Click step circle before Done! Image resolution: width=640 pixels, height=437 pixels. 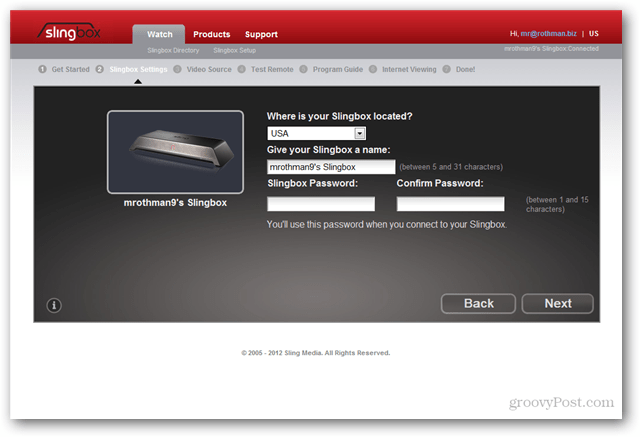click(447, 69)
